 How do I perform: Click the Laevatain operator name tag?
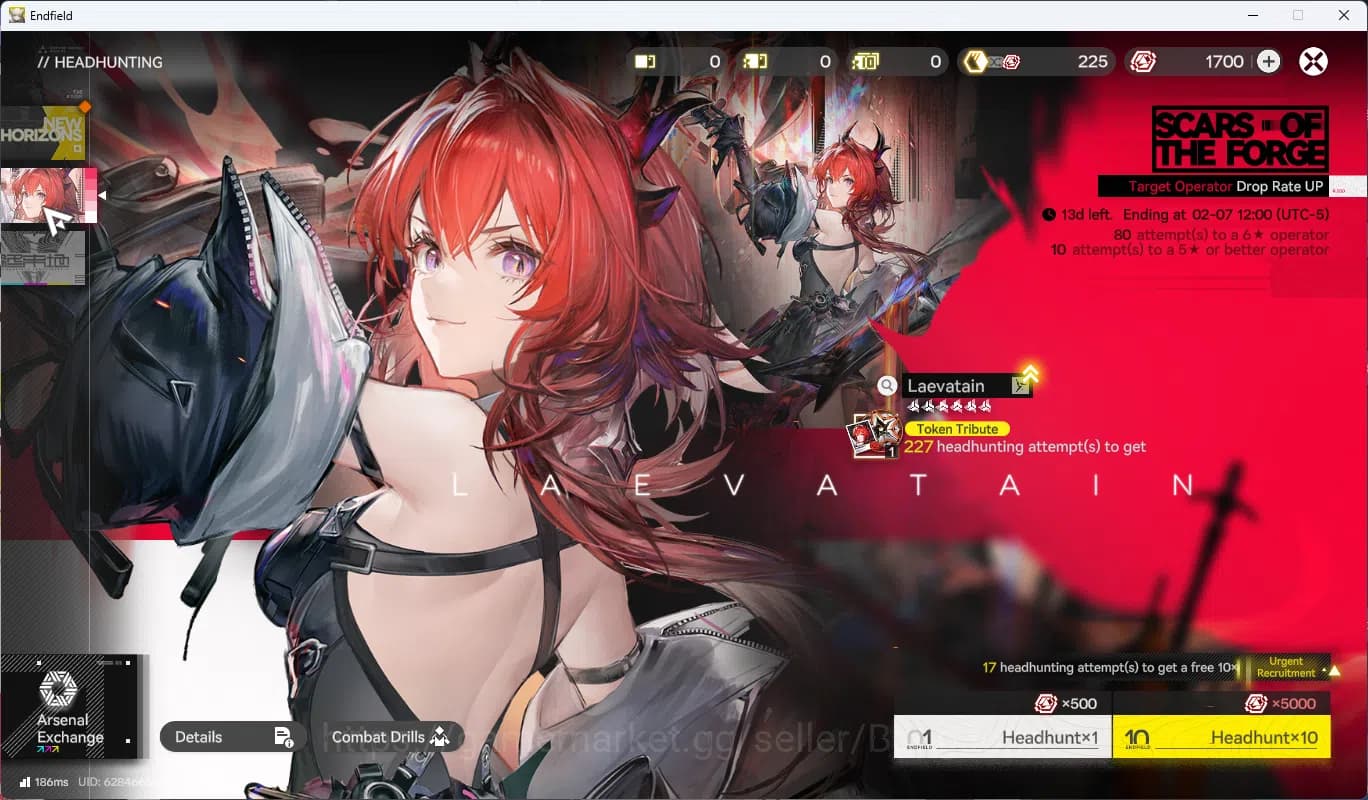(x=957, y=386)
